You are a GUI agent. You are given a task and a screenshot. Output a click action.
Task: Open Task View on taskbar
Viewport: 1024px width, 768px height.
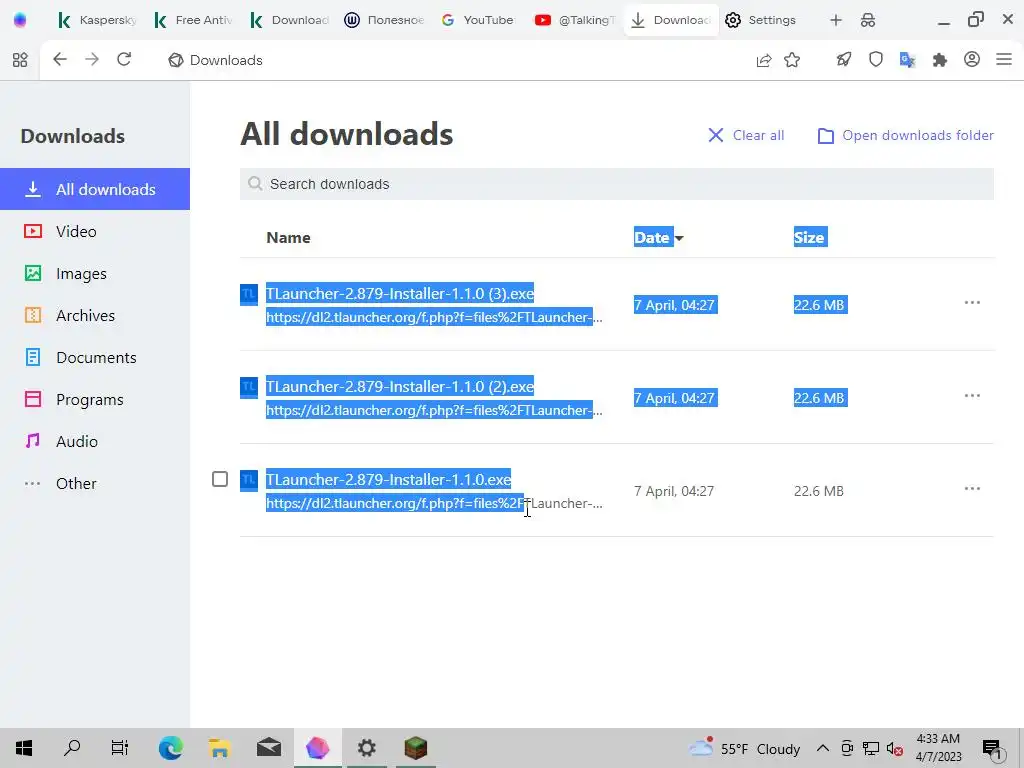pos(120,748)
